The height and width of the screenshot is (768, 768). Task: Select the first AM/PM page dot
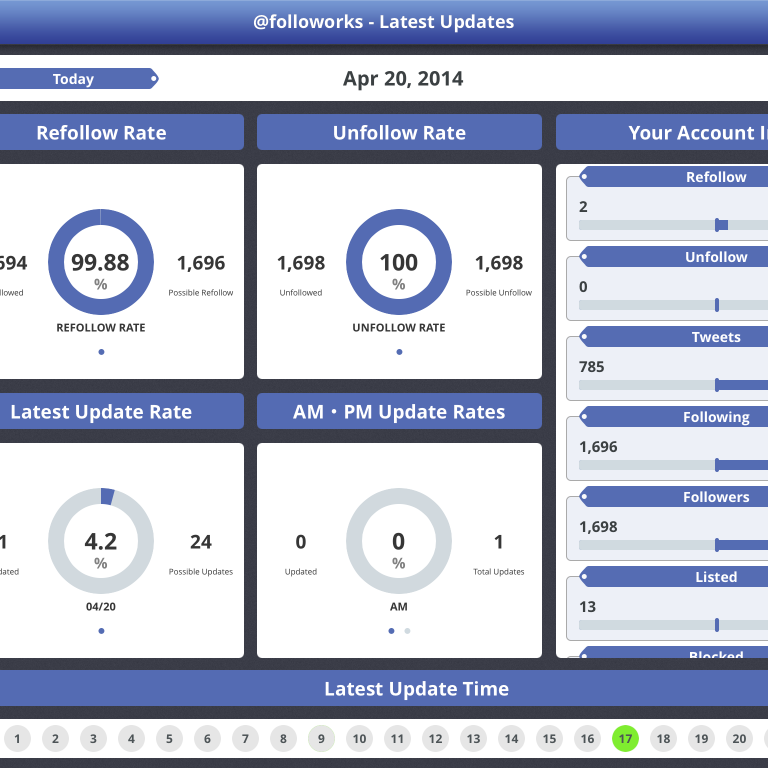coord(391,631)
